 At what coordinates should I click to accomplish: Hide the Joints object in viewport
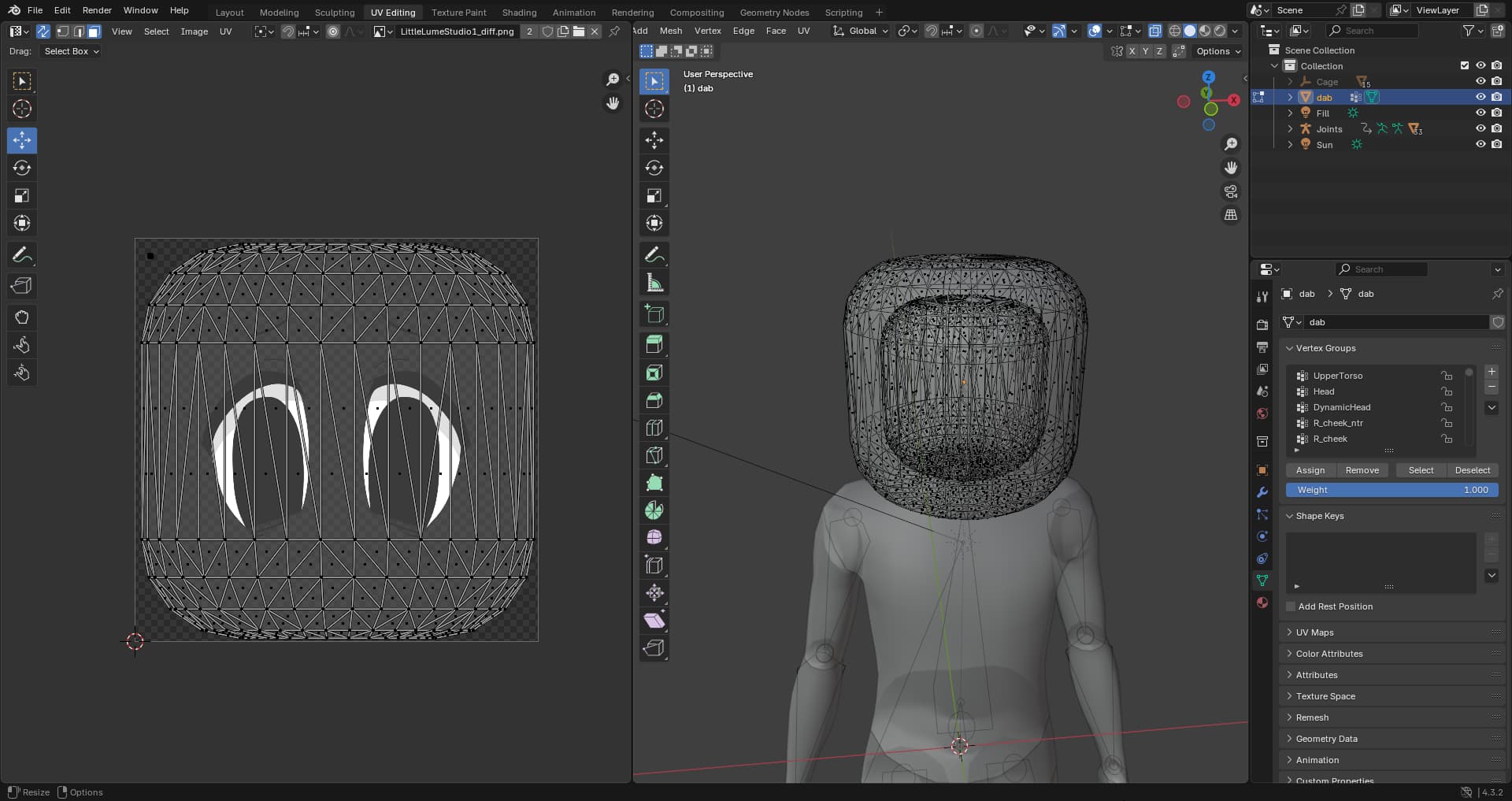pos(1480,128)
